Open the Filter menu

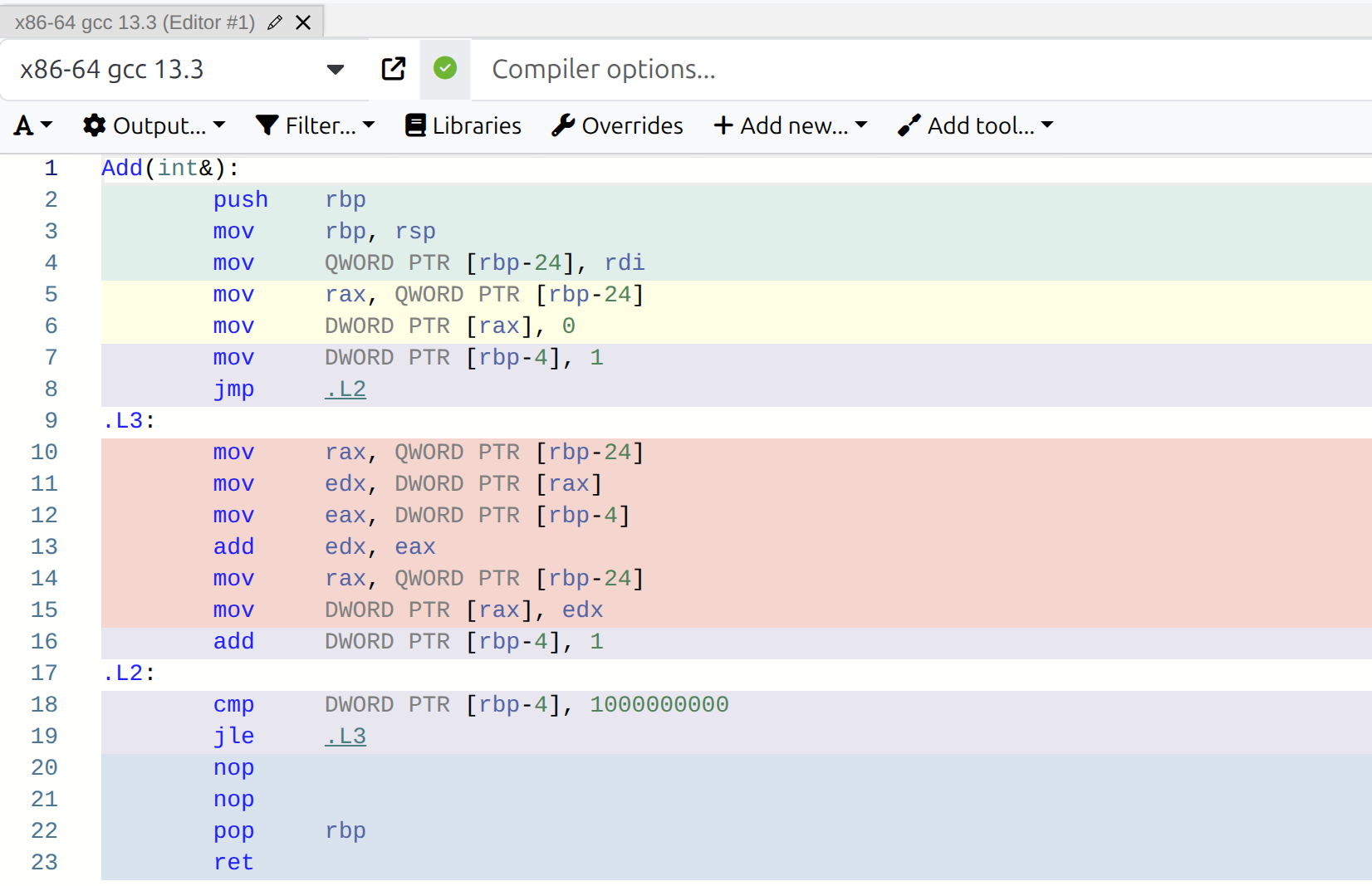click(x=316, y=125)
